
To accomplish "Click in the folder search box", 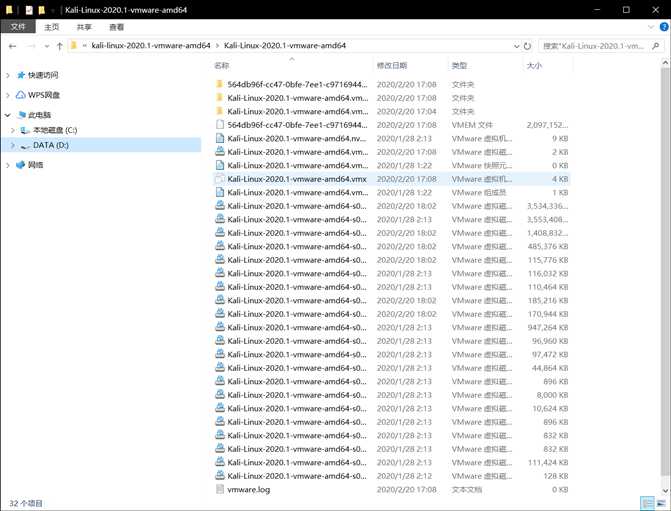I will 594,46.
